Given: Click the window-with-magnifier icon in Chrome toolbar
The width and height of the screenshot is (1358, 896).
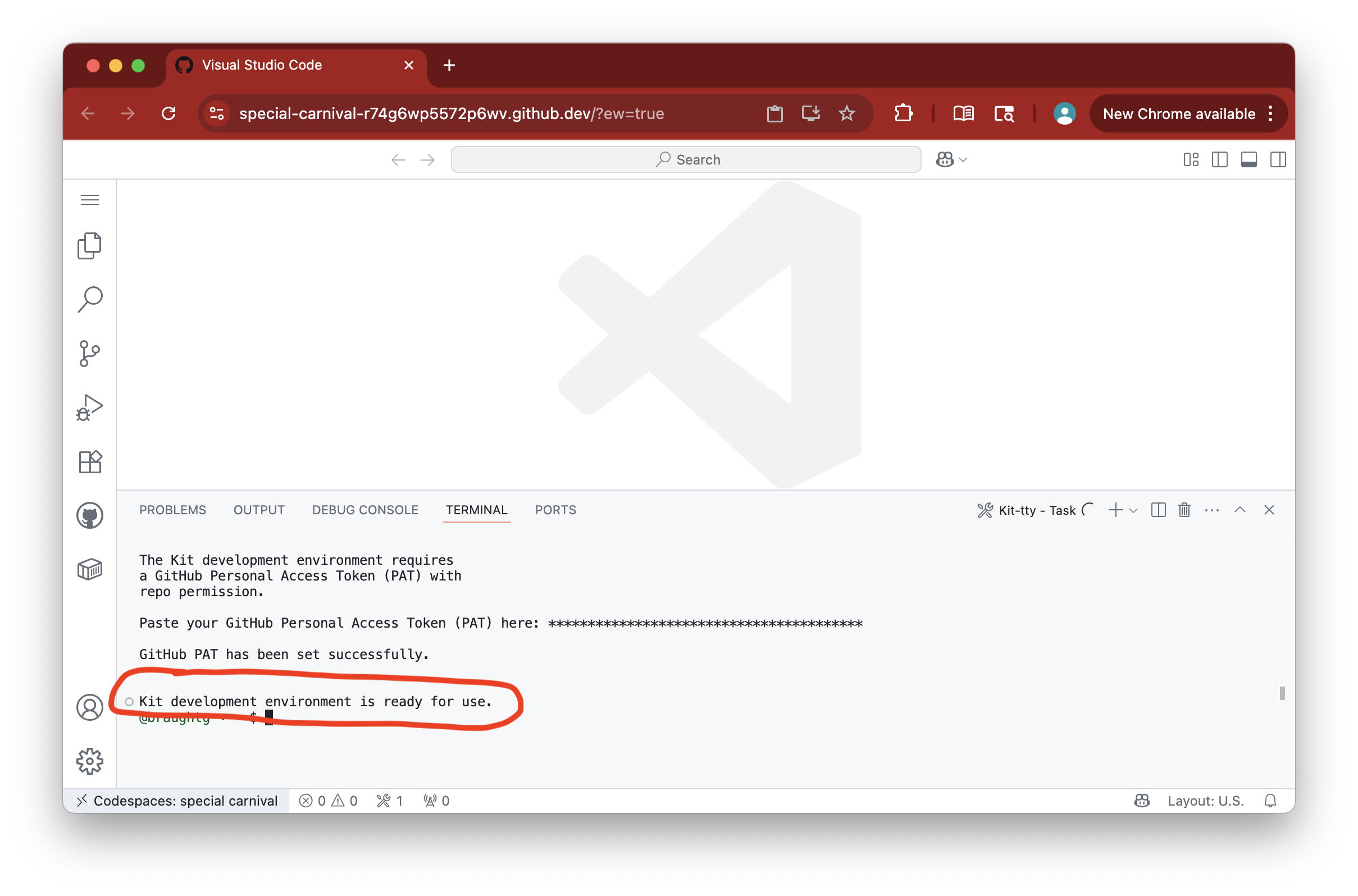Looking at the screenshot, I should (x=1004, y=114).
